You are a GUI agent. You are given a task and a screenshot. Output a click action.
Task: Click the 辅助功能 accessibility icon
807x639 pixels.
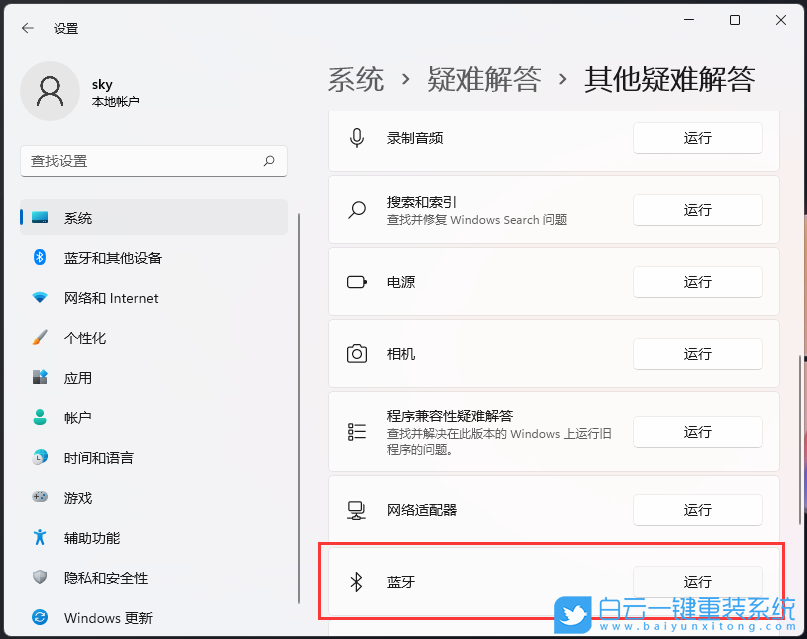tap(40, 538)
